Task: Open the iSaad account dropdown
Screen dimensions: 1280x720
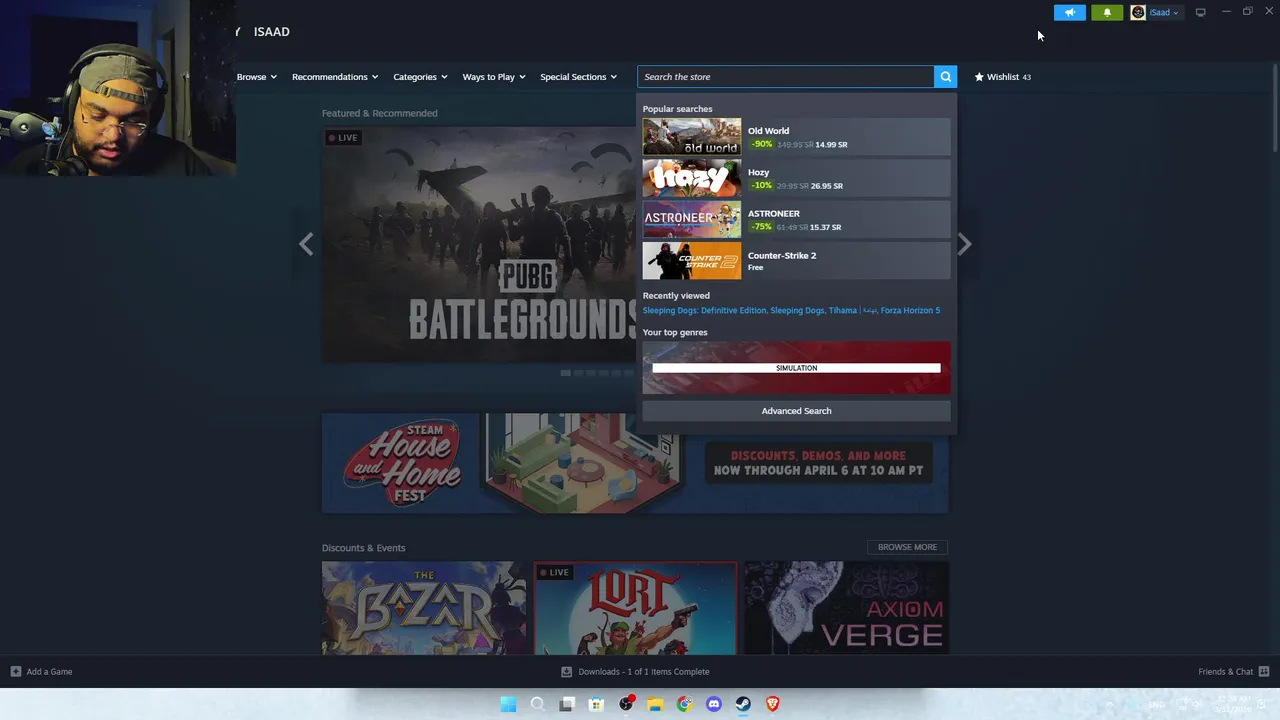Action: (1164, 13)
